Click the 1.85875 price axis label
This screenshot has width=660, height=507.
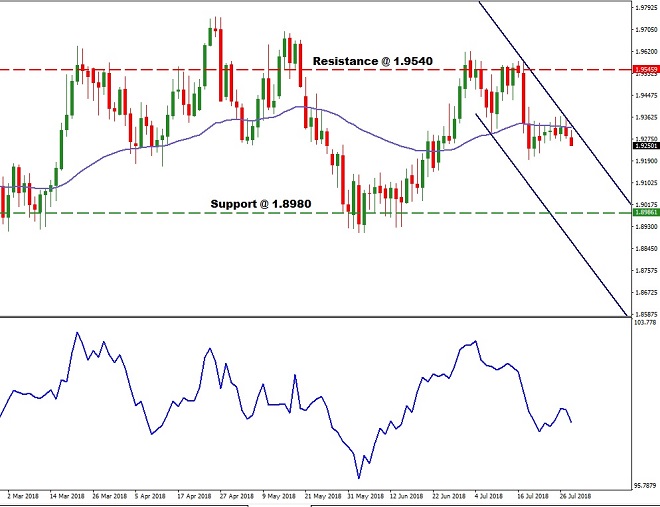tap(647, 314)
